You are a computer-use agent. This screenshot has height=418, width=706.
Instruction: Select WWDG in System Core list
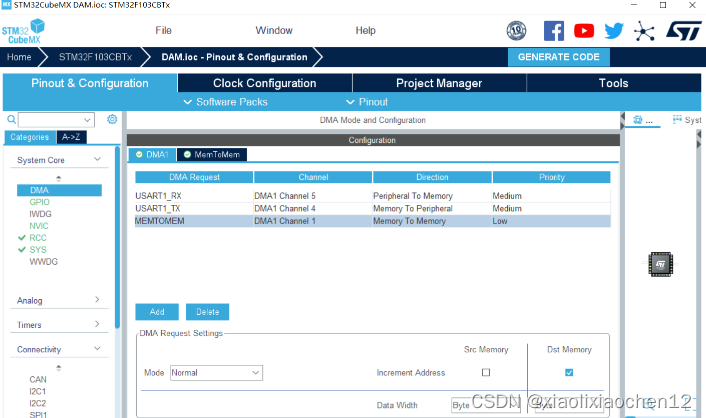coord(44,261)
